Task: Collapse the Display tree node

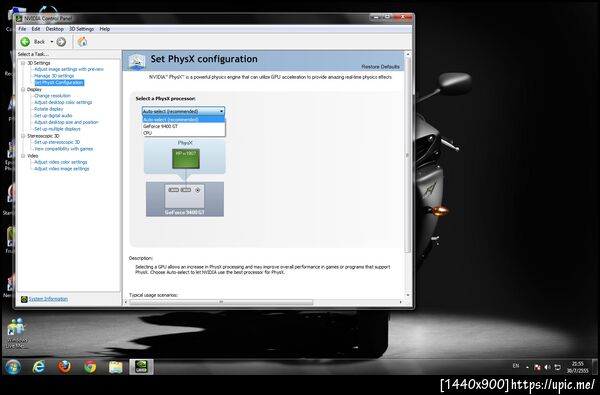Action: [23, 89]
